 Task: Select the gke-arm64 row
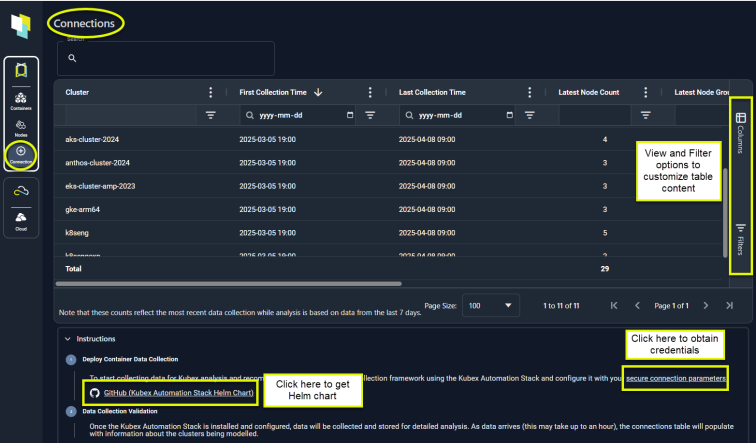[388, 210]
